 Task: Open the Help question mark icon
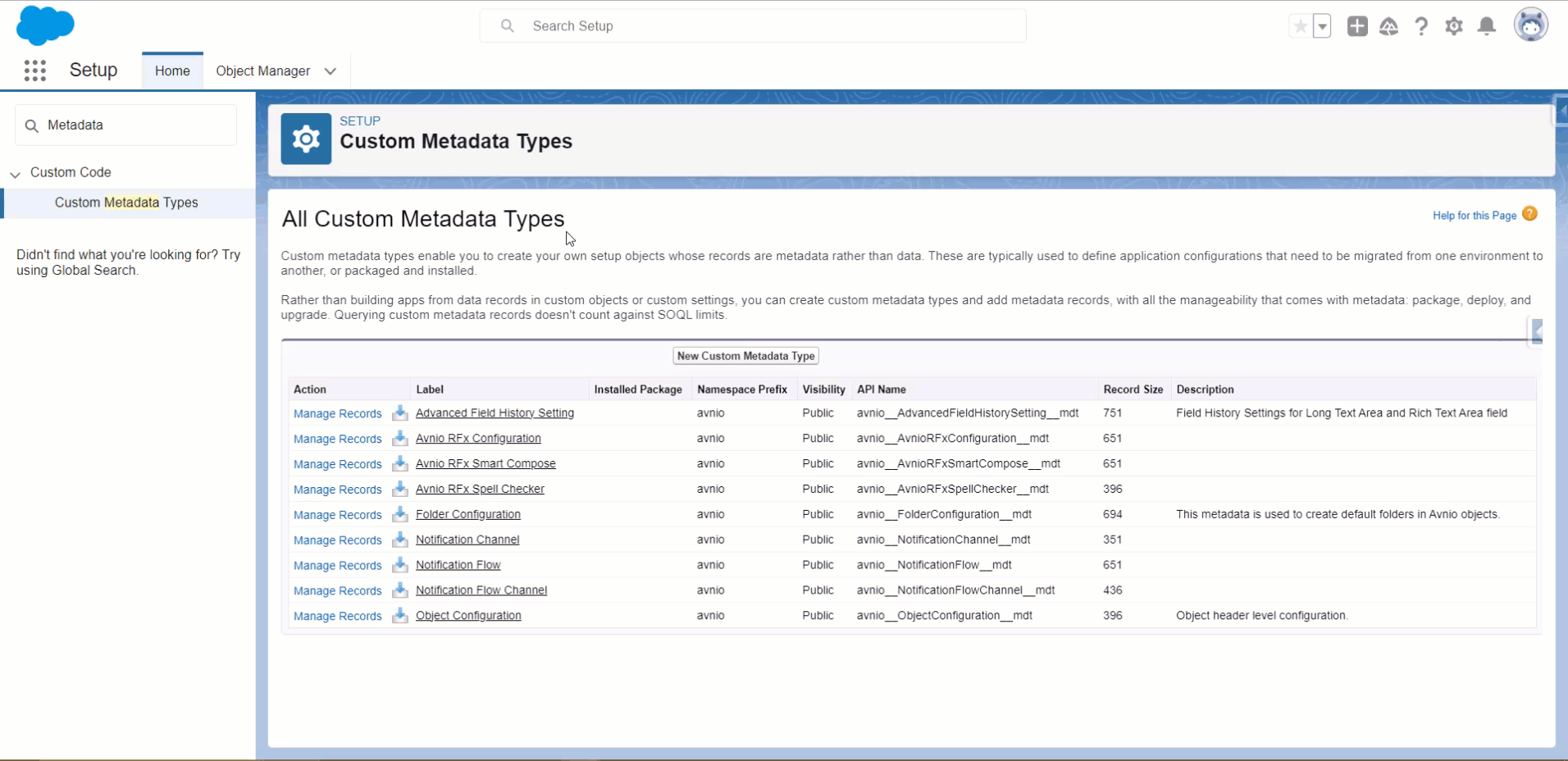pyautogui.click(x=1421, y=26)
